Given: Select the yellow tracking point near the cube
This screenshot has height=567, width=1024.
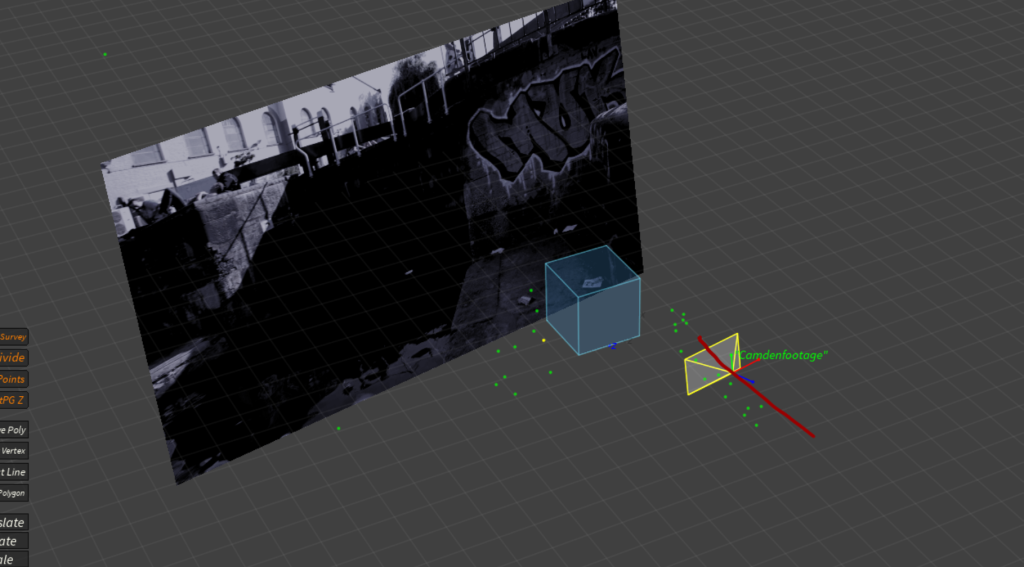Looking at the screenshot, I should pyautogui.click(x=543, y=340).
